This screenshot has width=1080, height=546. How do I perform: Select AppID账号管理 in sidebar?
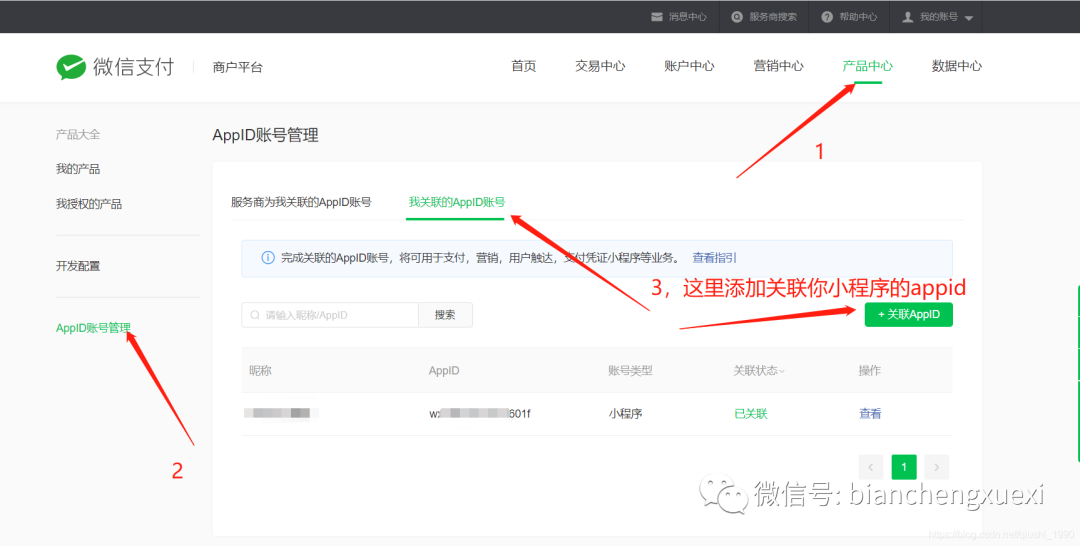tap(93, 328)
